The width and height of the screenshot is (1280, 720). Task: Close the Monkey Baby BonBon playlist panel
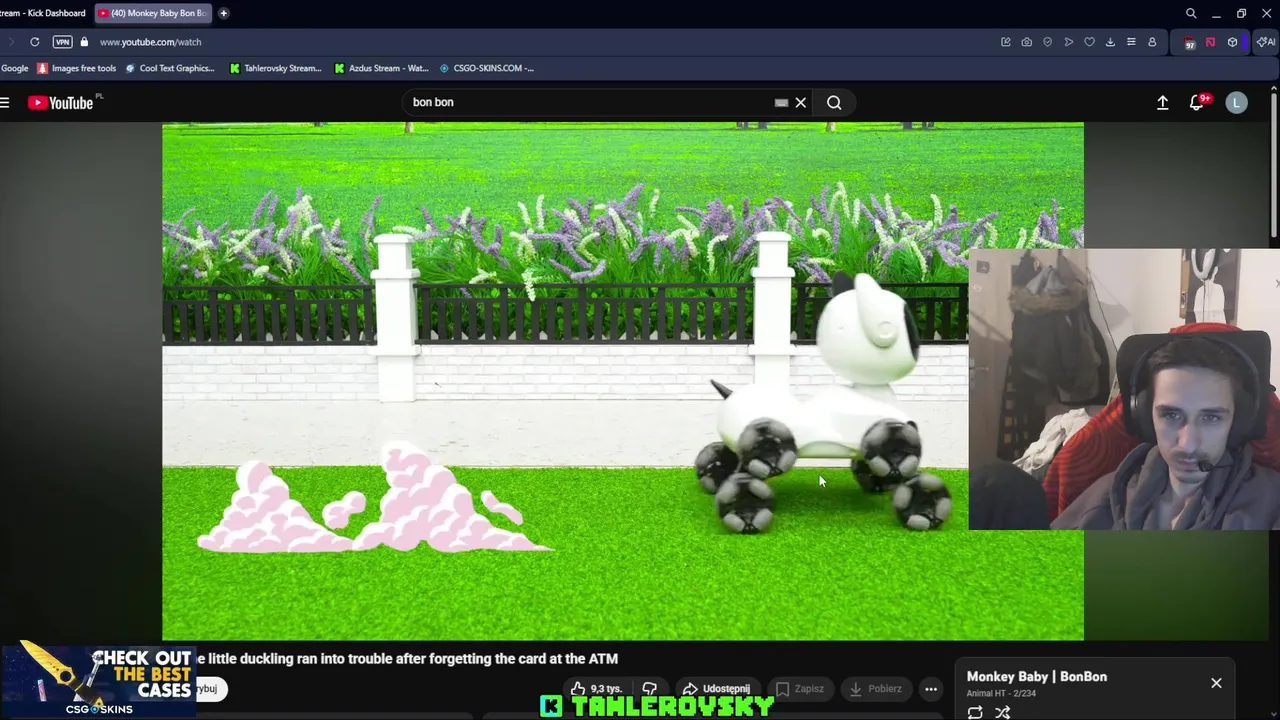[1216, 683]
